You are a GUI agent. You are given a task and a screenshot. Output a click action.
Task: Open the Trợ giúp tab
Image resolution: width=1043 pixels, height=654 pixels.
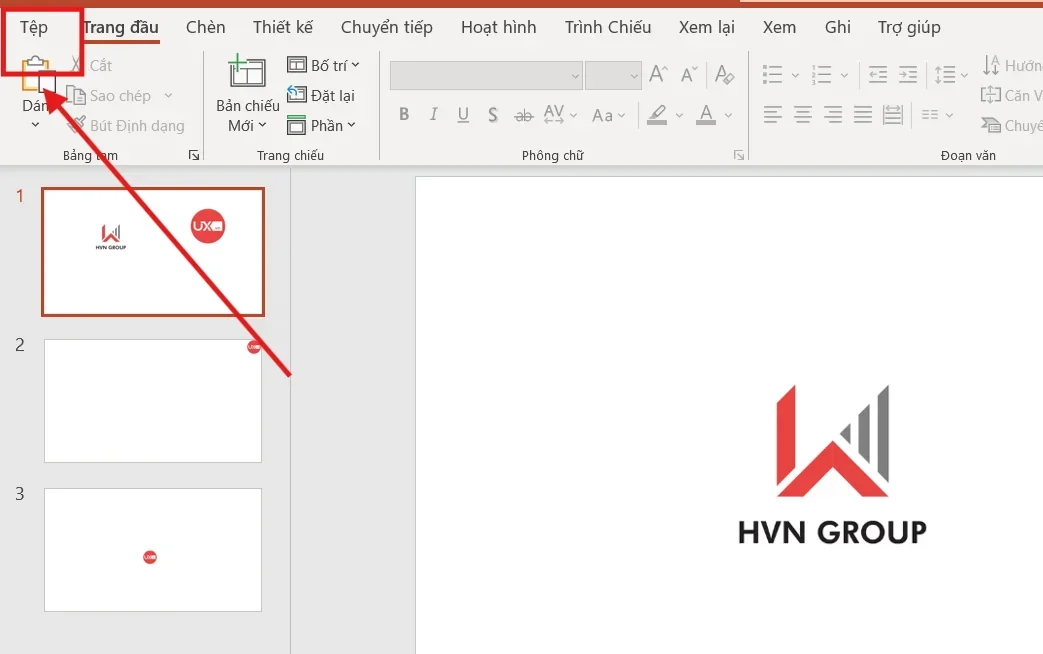[909, 27]
